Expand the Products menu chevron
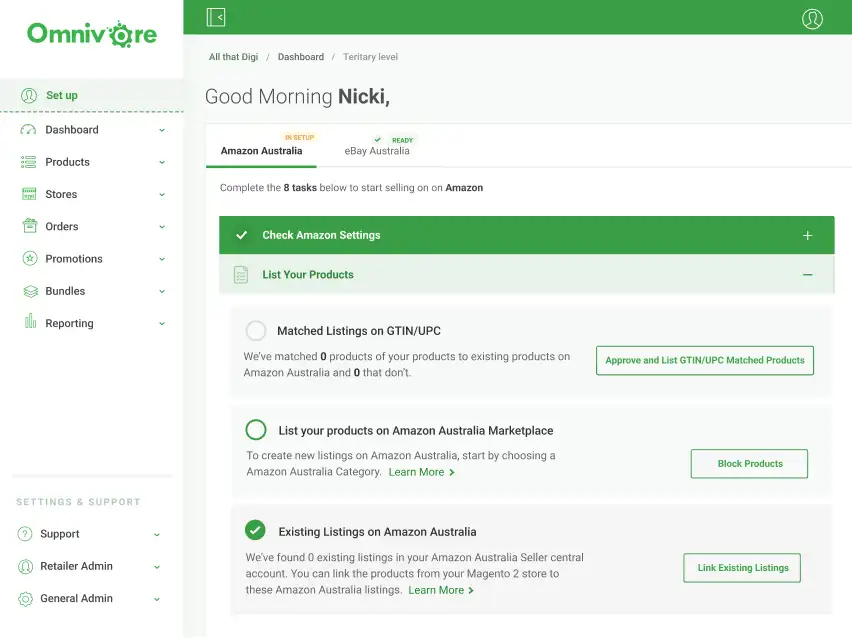 (x=162, y=162)
